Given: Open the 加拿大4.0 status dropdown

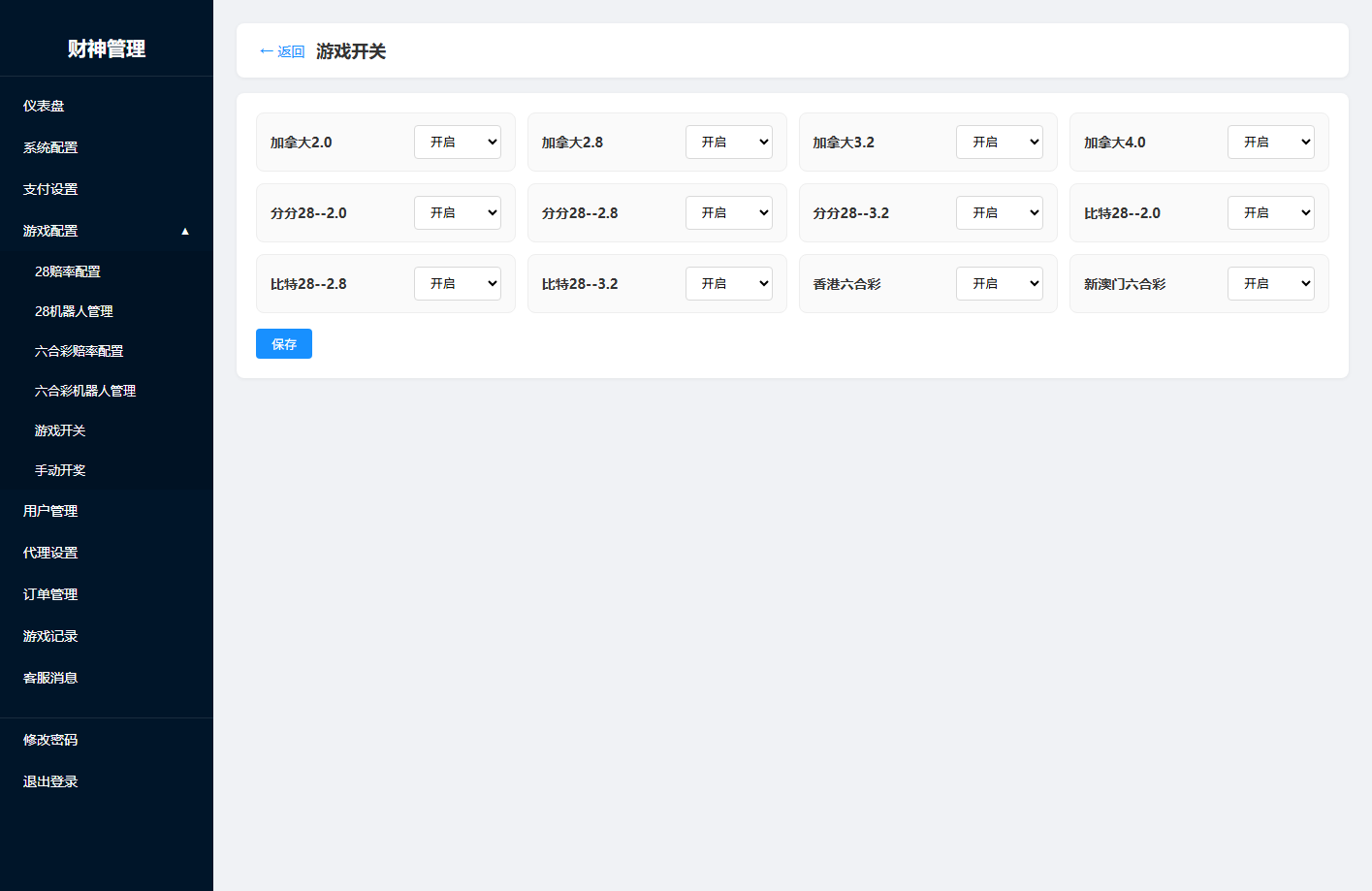Looking at the screenshot, I should point(1271,142).
